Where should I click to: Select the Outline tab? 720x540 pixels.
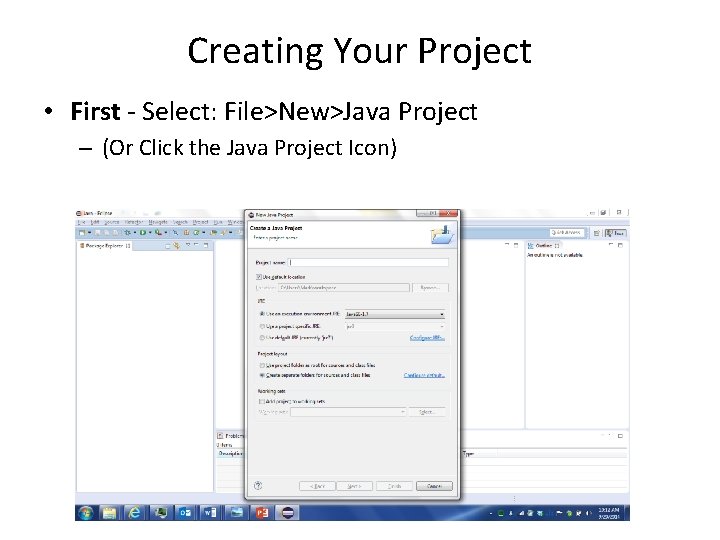pyautogui.click(x=544, y=246)
